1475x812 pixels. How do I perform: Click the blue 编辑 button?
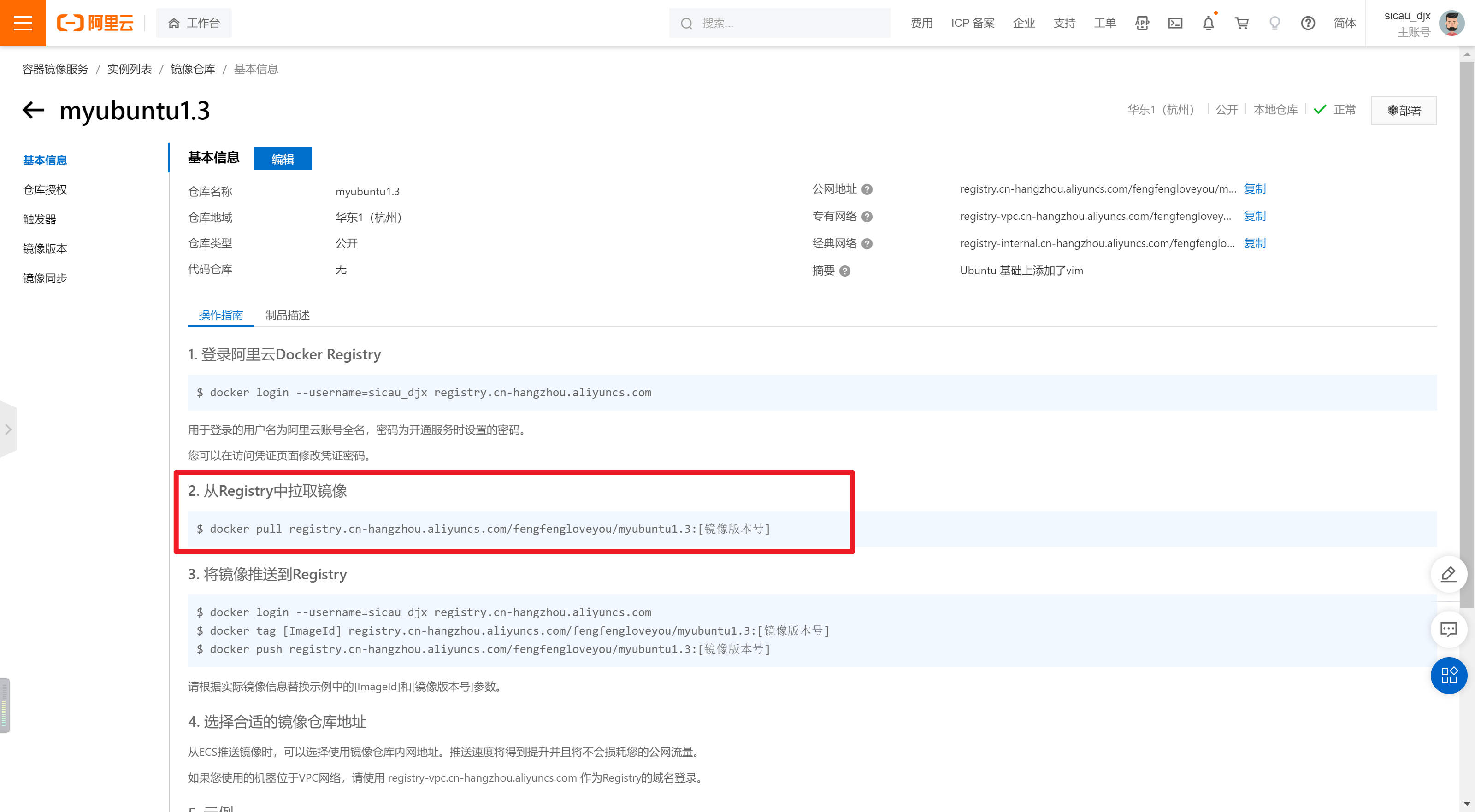282,159
